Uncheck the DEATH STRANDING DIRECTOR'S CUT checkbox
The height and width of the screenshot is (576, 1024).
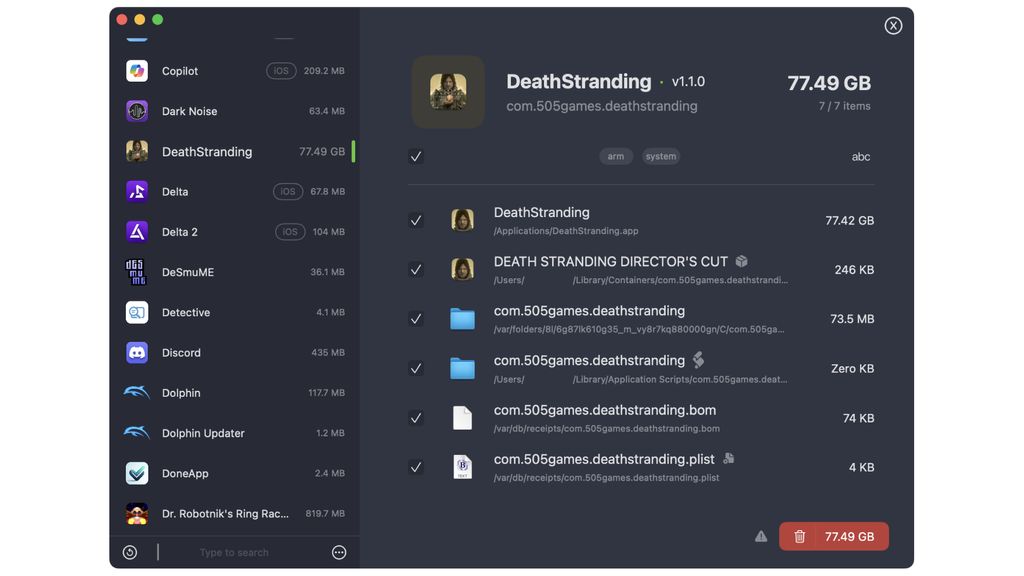click(x=416, y=270)
